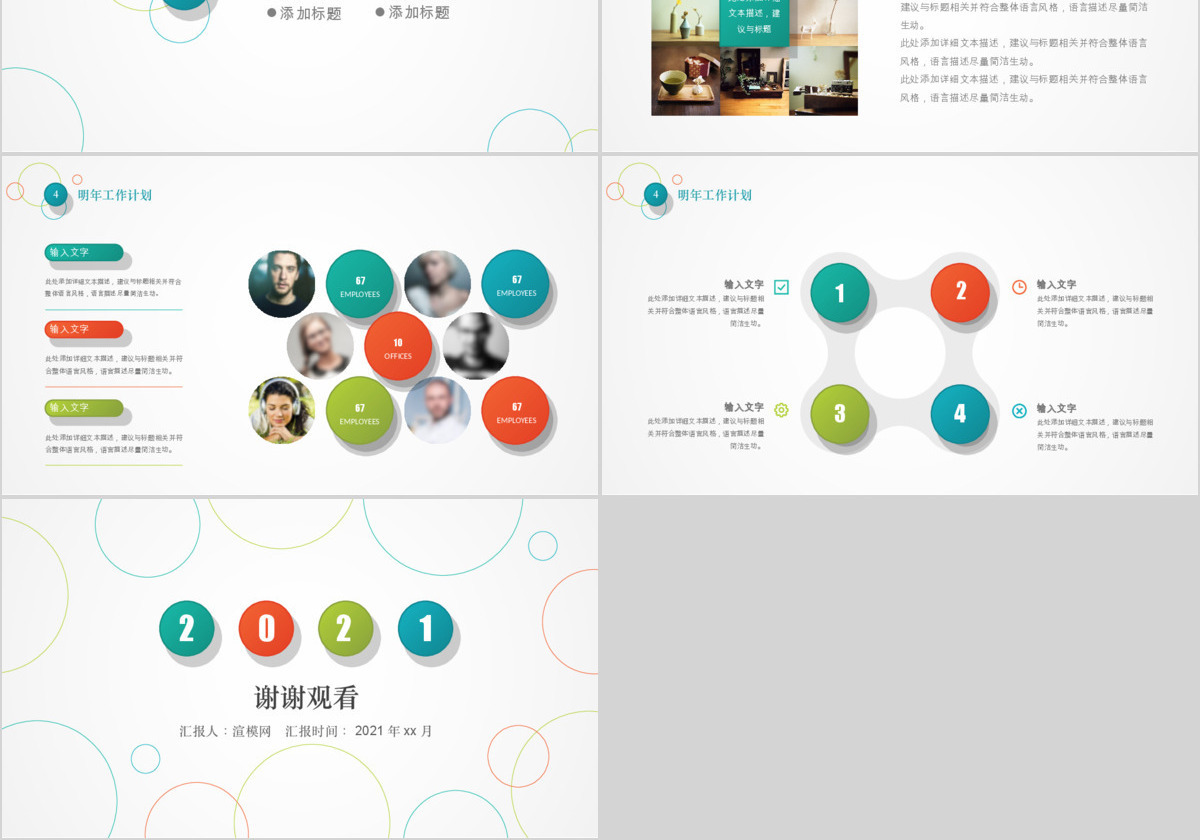
Task: Click section badge 4 on team photos slide
Action: click(x=56, y=194)
